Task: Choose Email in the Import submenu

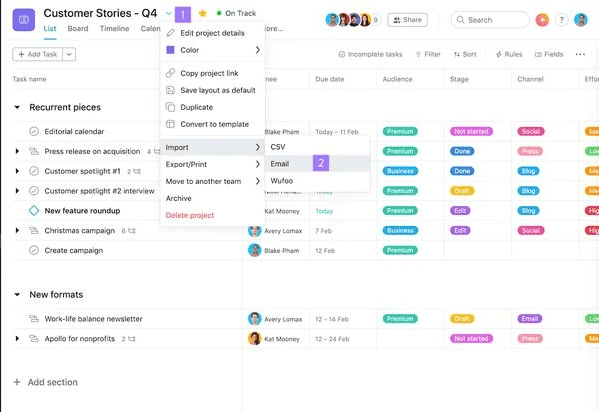Action: [x=317, y=164]
